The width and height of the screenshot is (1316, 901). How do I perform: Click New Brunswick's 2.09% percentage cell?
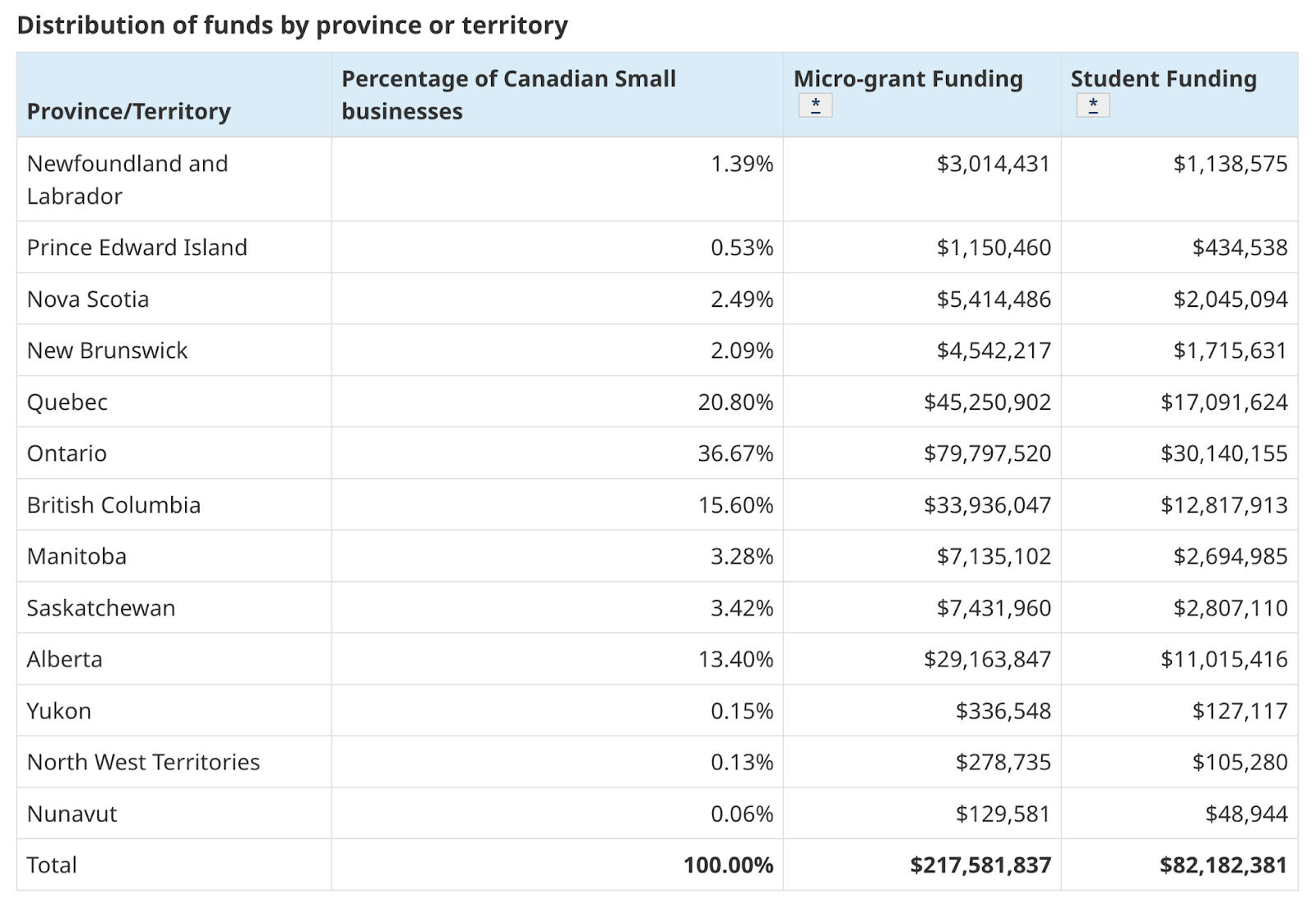click(x=742, y=351)
